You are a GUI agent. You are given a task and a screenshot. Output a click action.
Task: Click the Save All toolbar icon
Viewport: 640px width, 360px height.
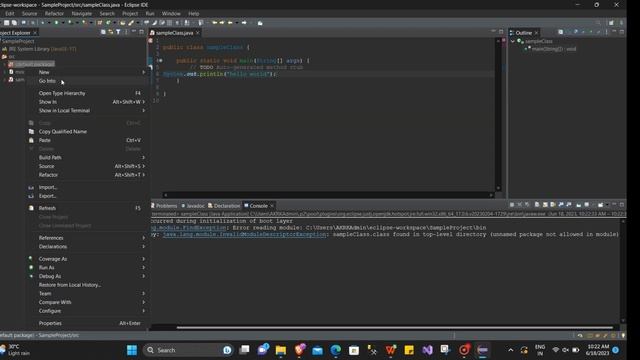[x=14, y=23]
